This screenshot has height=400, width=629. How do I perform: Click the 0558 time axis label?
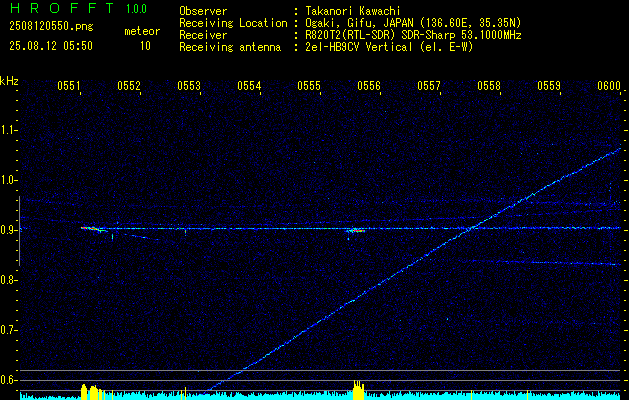[489, 85]
